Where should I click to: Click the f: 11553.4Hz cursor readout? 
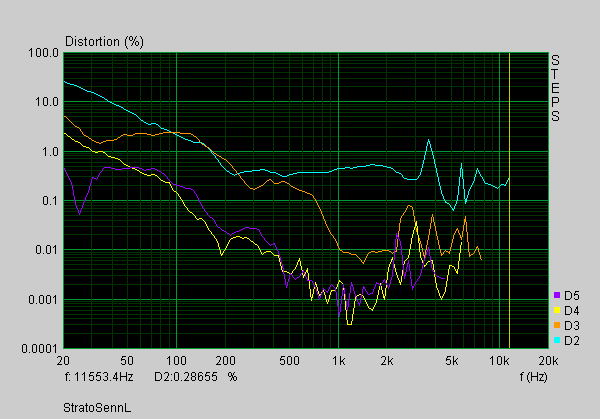click(99, 377)
